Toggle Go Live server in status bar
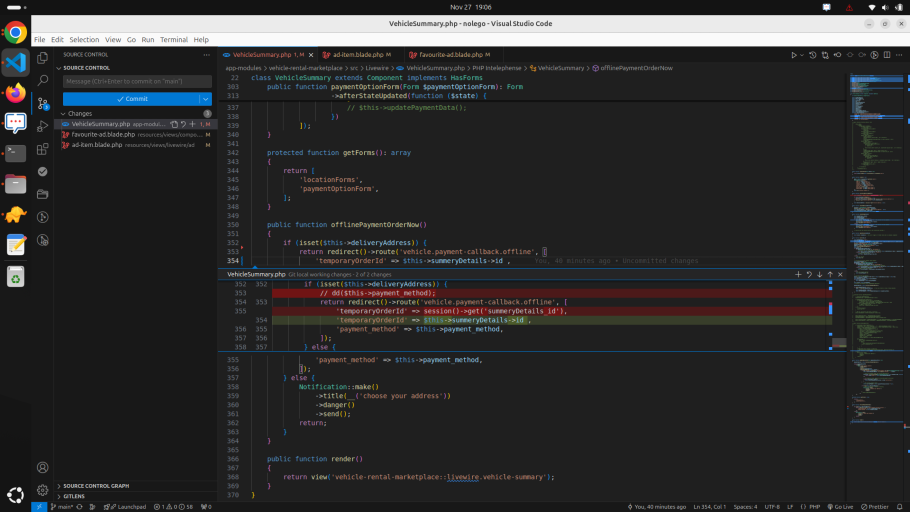This screenshot has width=910, height=512. click(840, 507)
